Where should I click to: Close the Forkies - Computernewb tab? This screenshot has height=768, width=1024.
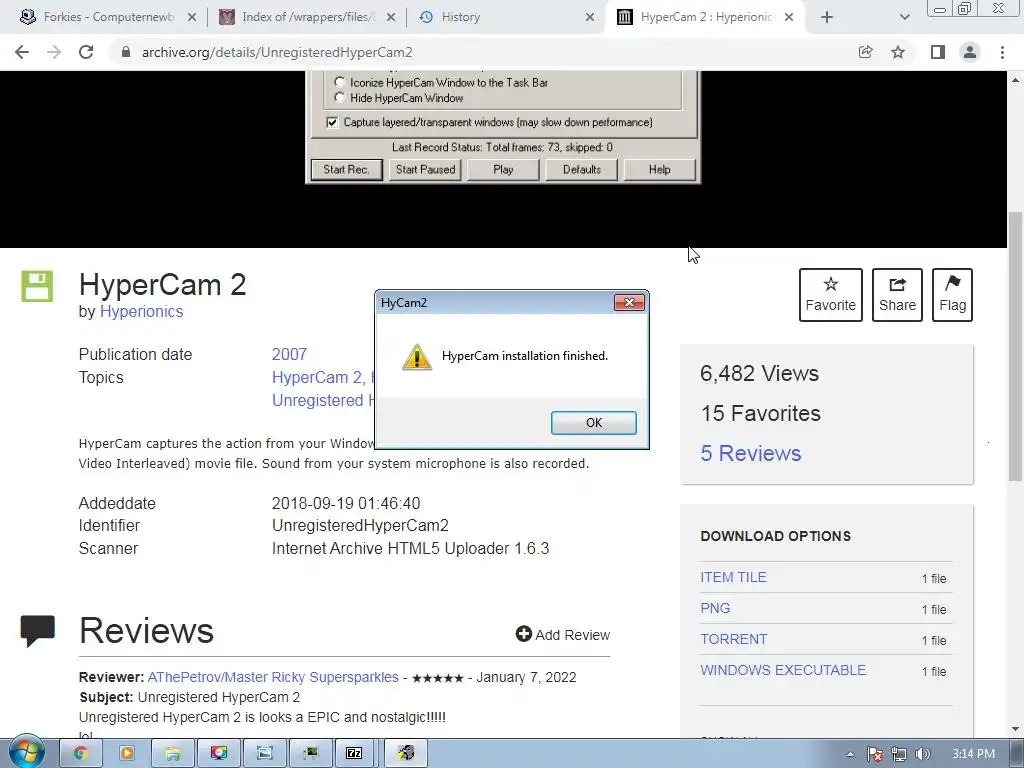[x=192, y=17]
